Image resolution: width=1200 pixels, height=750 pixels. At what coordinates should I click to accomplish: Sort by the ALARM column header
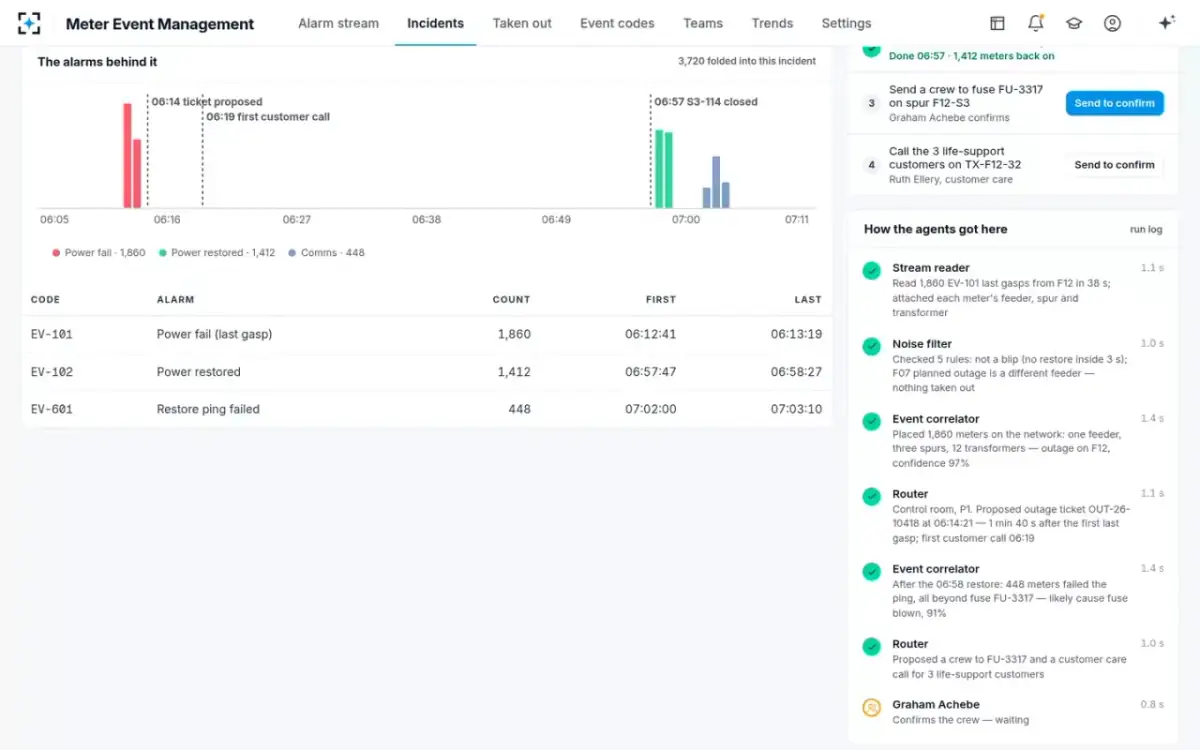(x=175, y=299)
